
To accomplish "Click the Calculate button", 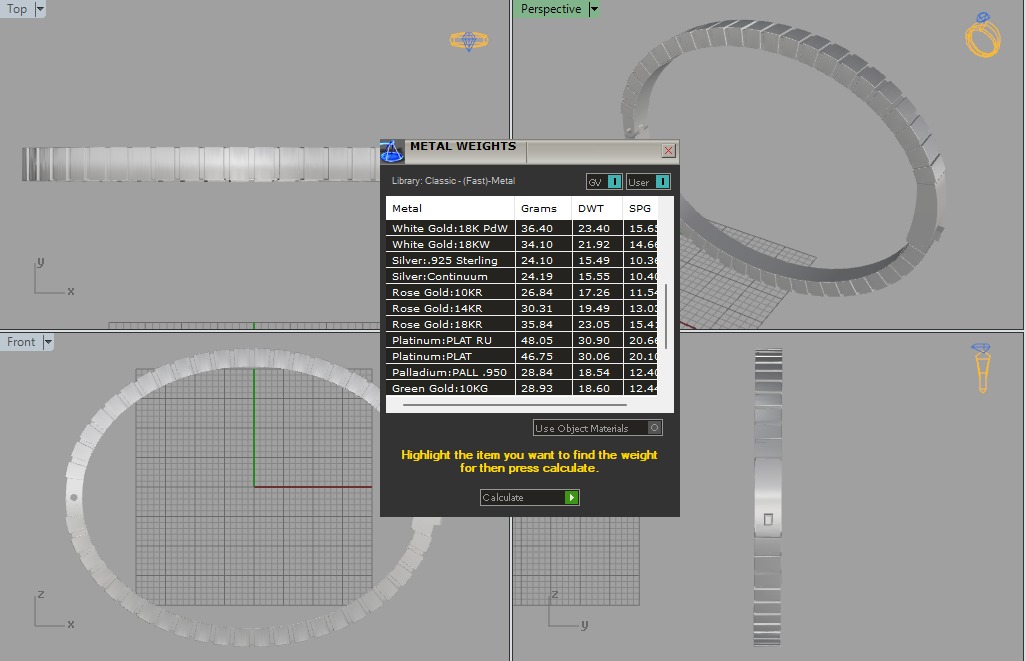I will click(x=529, y=497).
